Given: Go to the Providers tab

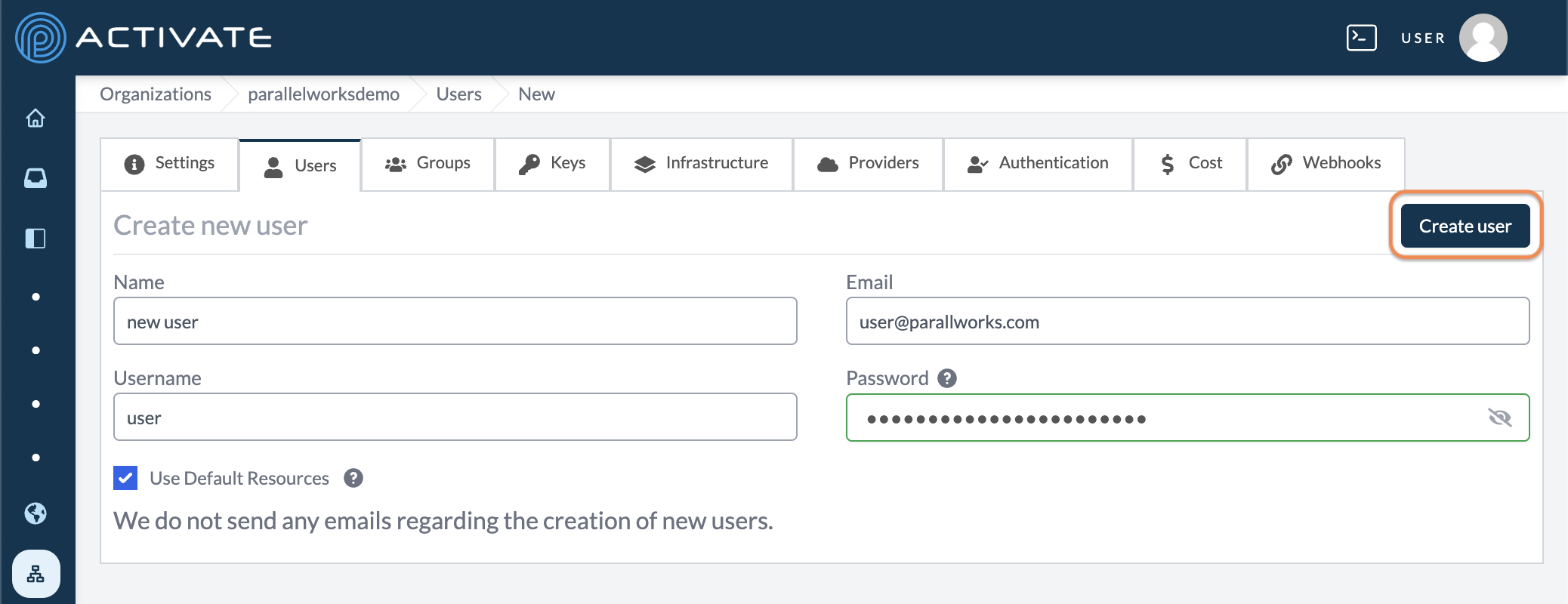Looking at the screenshot, I should [869, 164].
